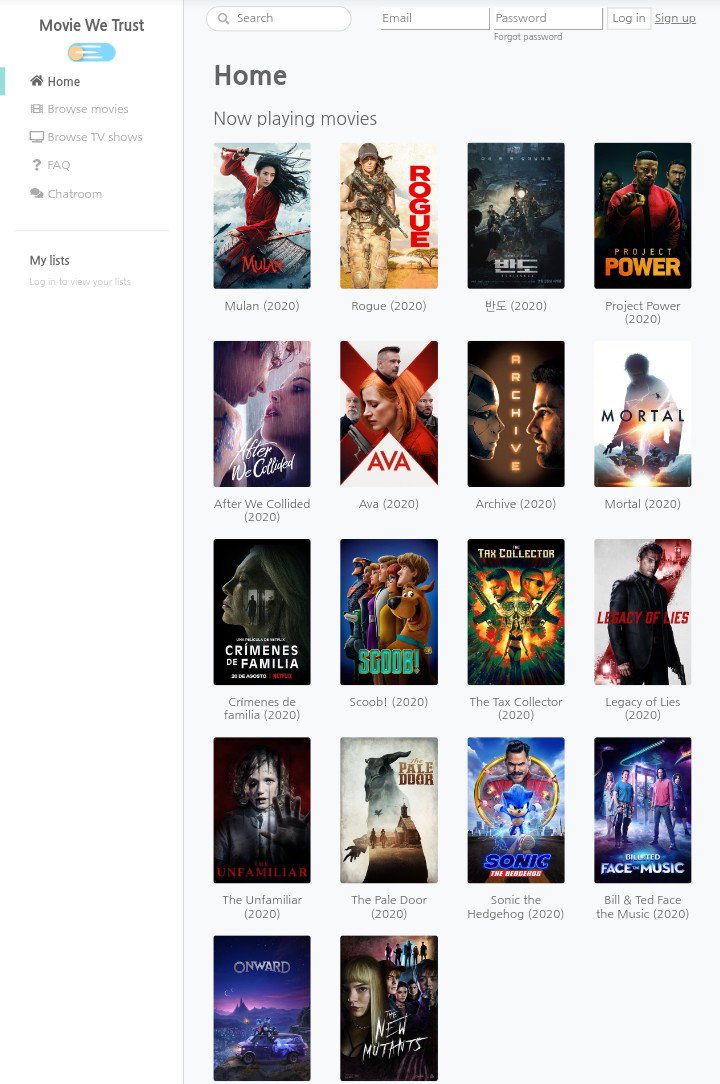The width and height of the screenshot is (720, 1084).
Task: Select the Home menu item label
Action: coord(64,82)
